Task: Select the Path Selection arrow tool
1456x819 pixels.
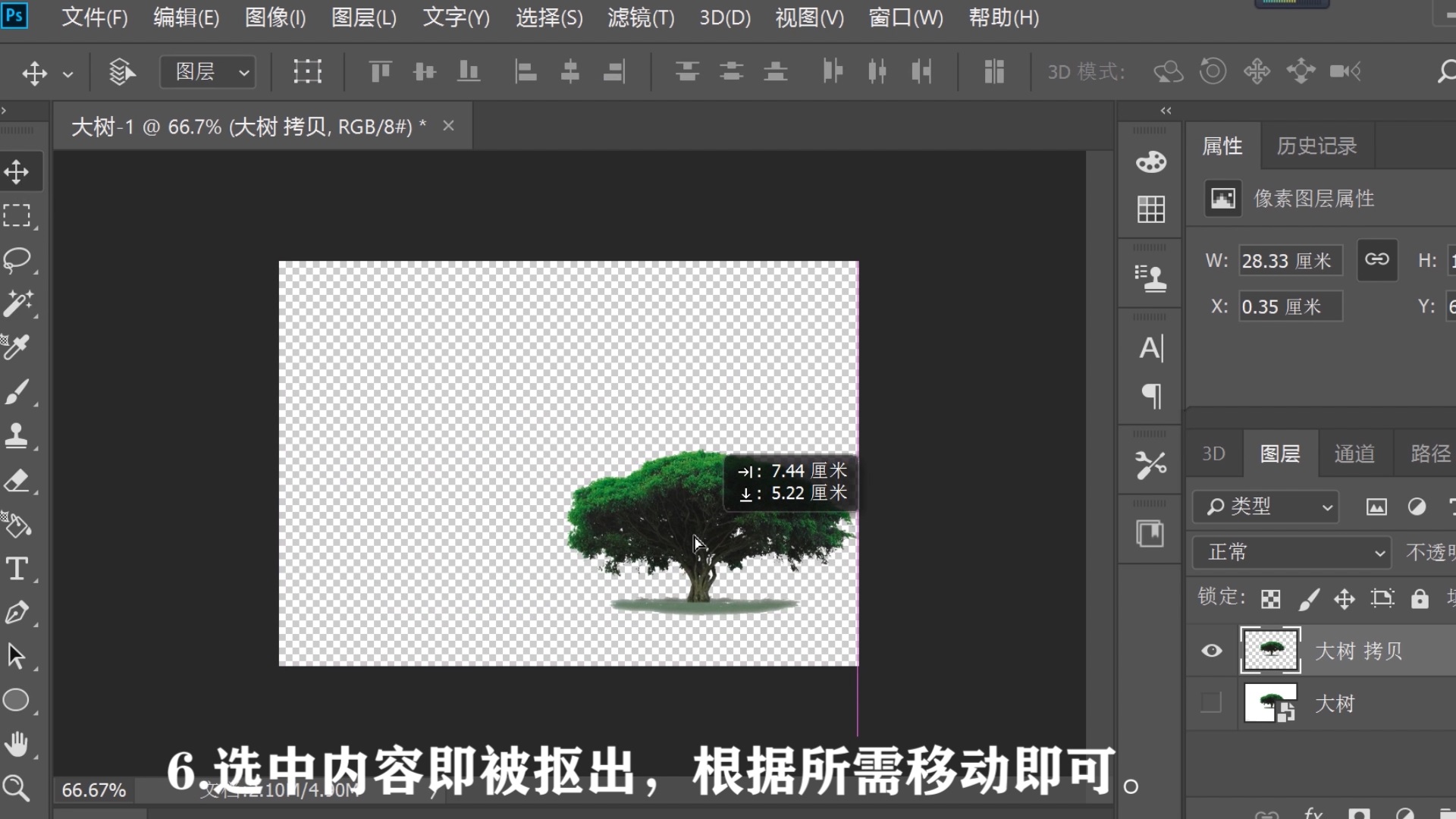Action: [x=17, y=656]
